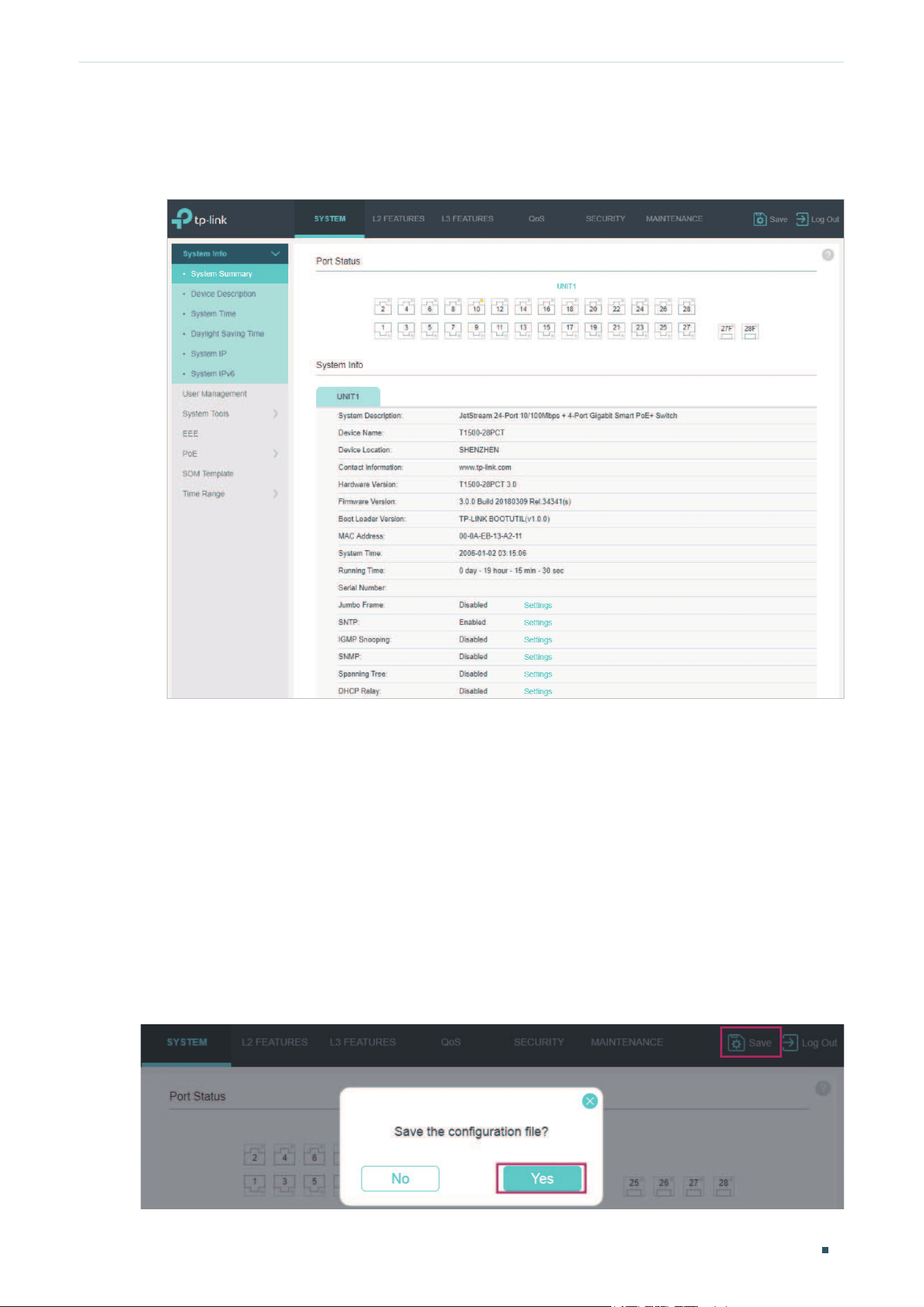Image resolution: width=924 pixels, height=1307 pixels.
Task: Select port 23 icon in Port Status
Action: tap(640, 330)
